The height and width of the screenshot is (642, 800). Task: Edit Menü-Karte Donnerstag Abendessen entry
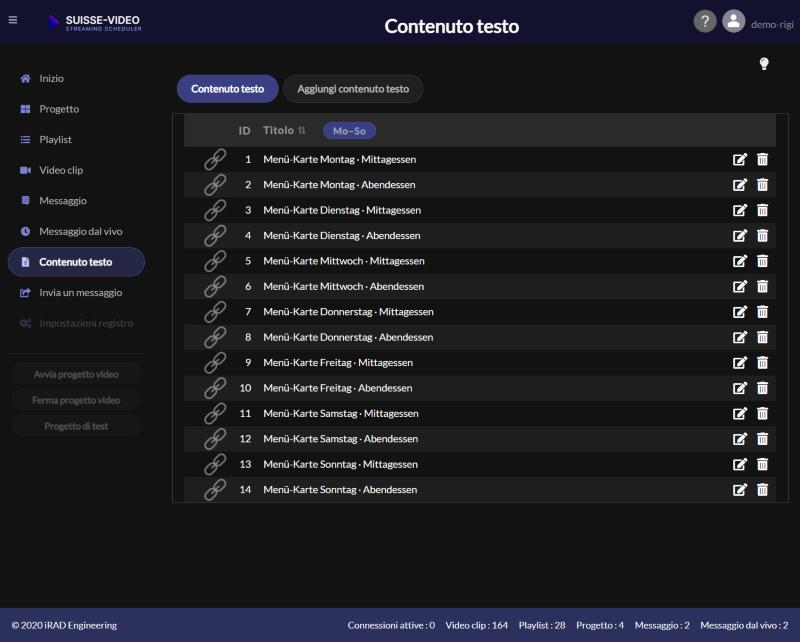pos(740,337)
